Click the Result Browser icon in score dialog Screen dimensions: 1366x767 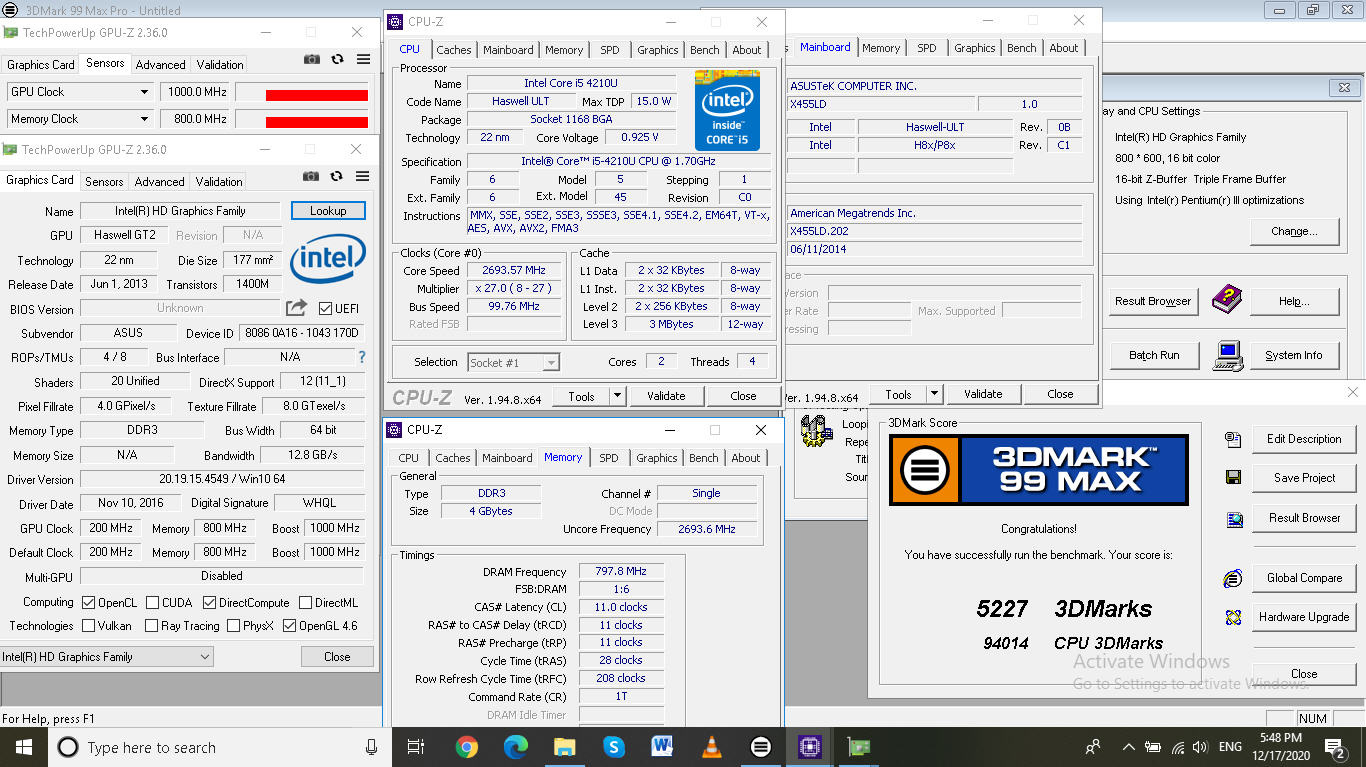click(1233, 519)
